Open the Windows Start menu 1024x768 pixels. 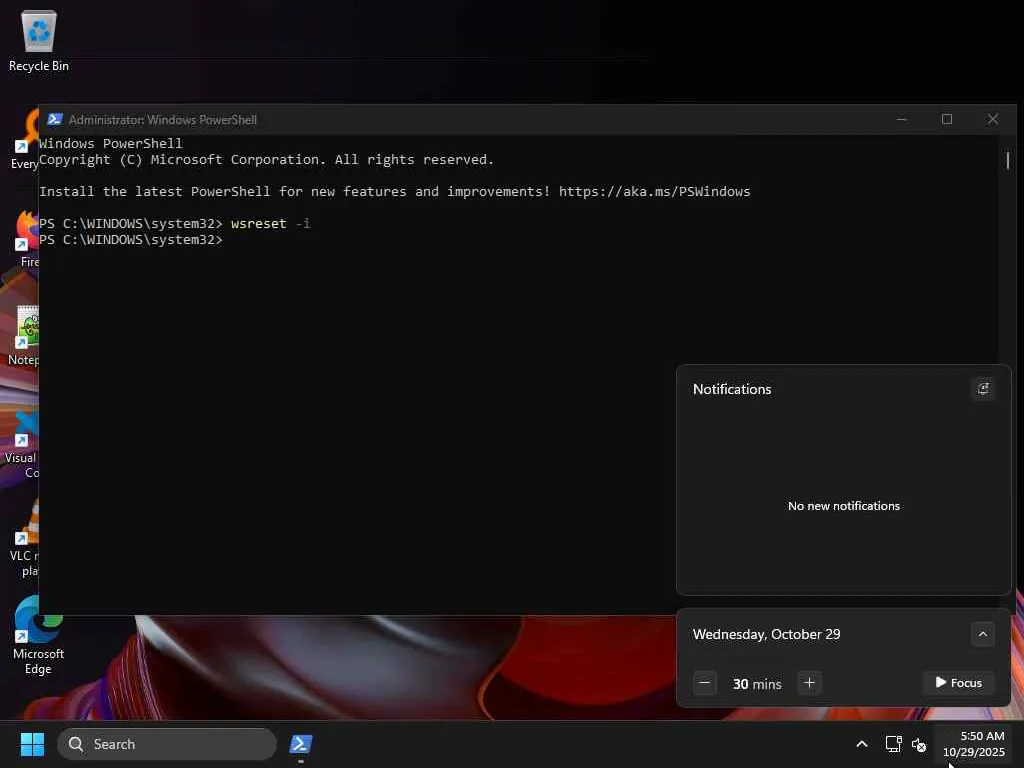[x=32, y=744]
